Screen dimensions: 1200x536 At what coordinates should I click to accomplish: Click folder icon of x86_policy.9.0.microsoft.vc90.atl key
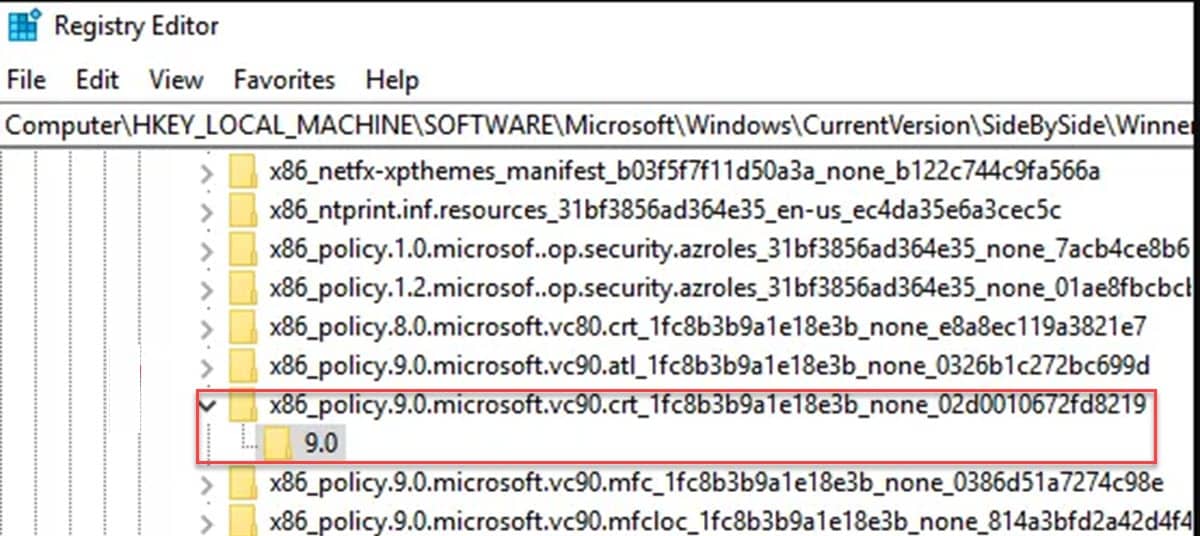click(x=243, y=365)
